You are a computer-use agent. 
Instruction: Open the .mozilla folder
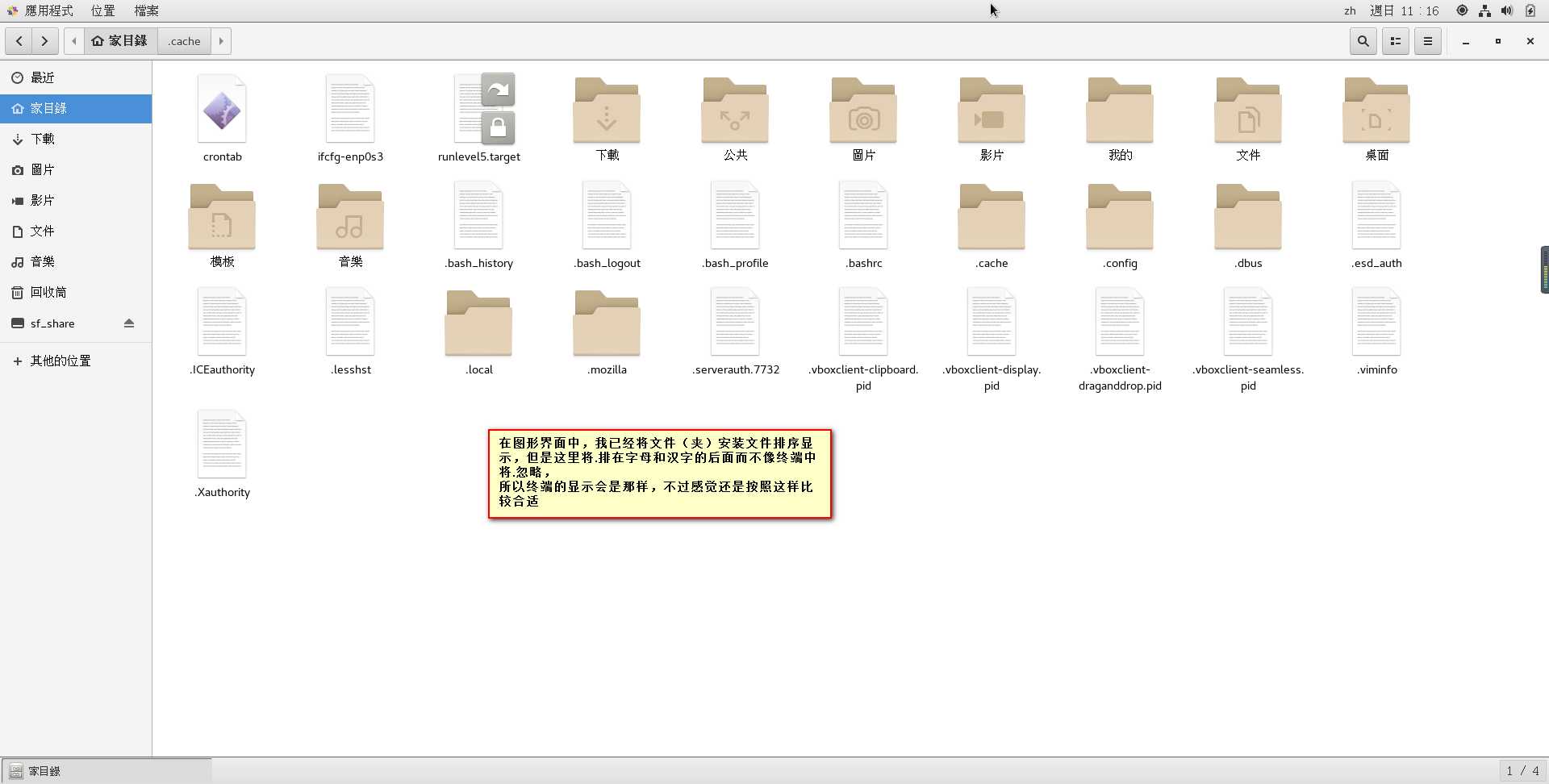pos(607,323)
